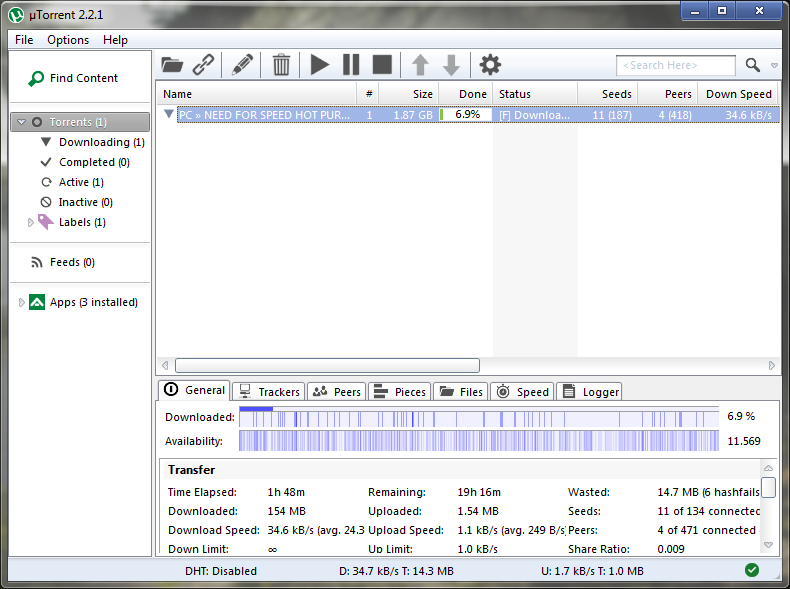
Task: Start the torrent with the play icon
Action: click(x=319, y=65)
